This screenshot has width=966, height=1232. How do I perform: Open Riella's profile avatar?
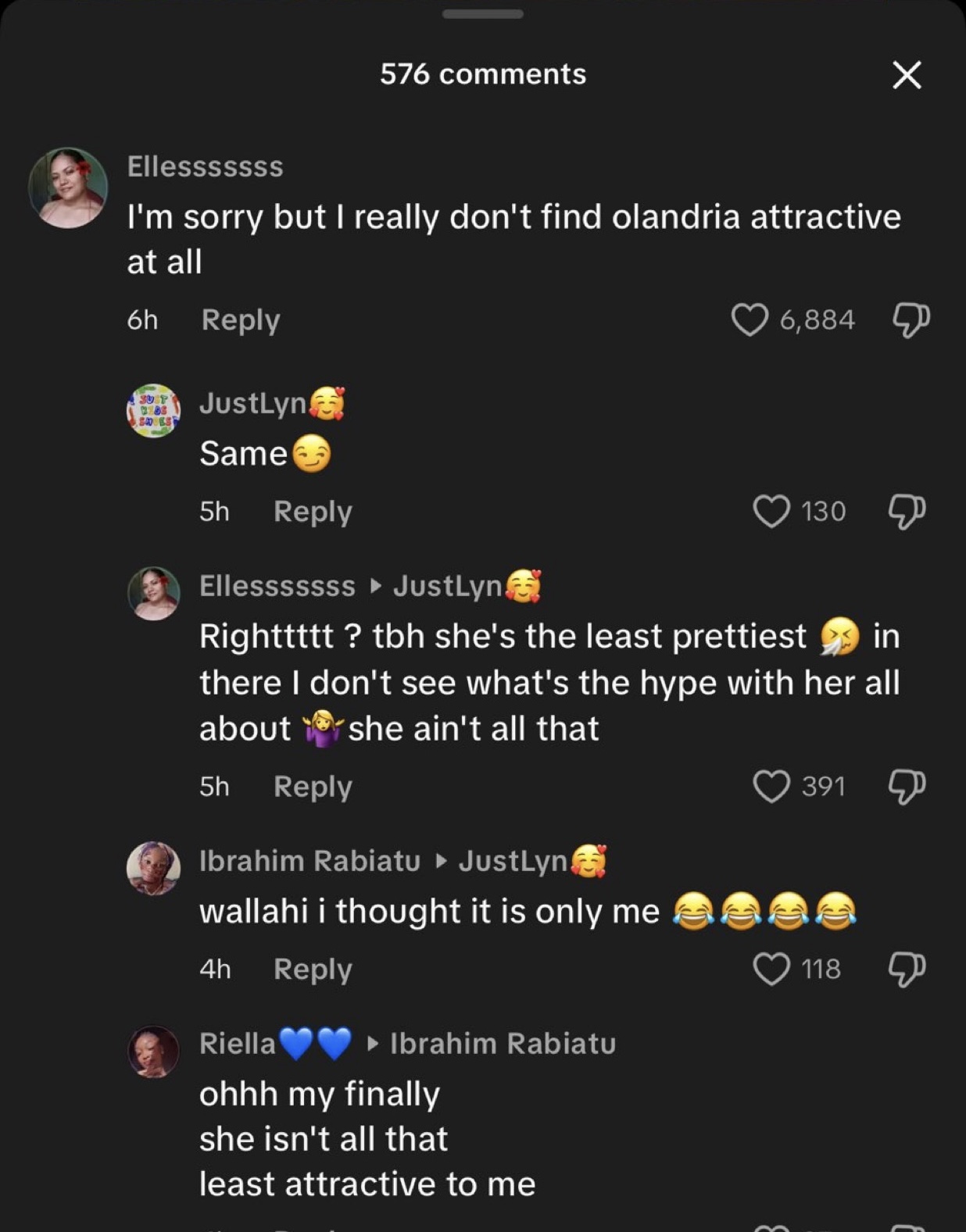pyautogui.click(x=153, y=1052)
